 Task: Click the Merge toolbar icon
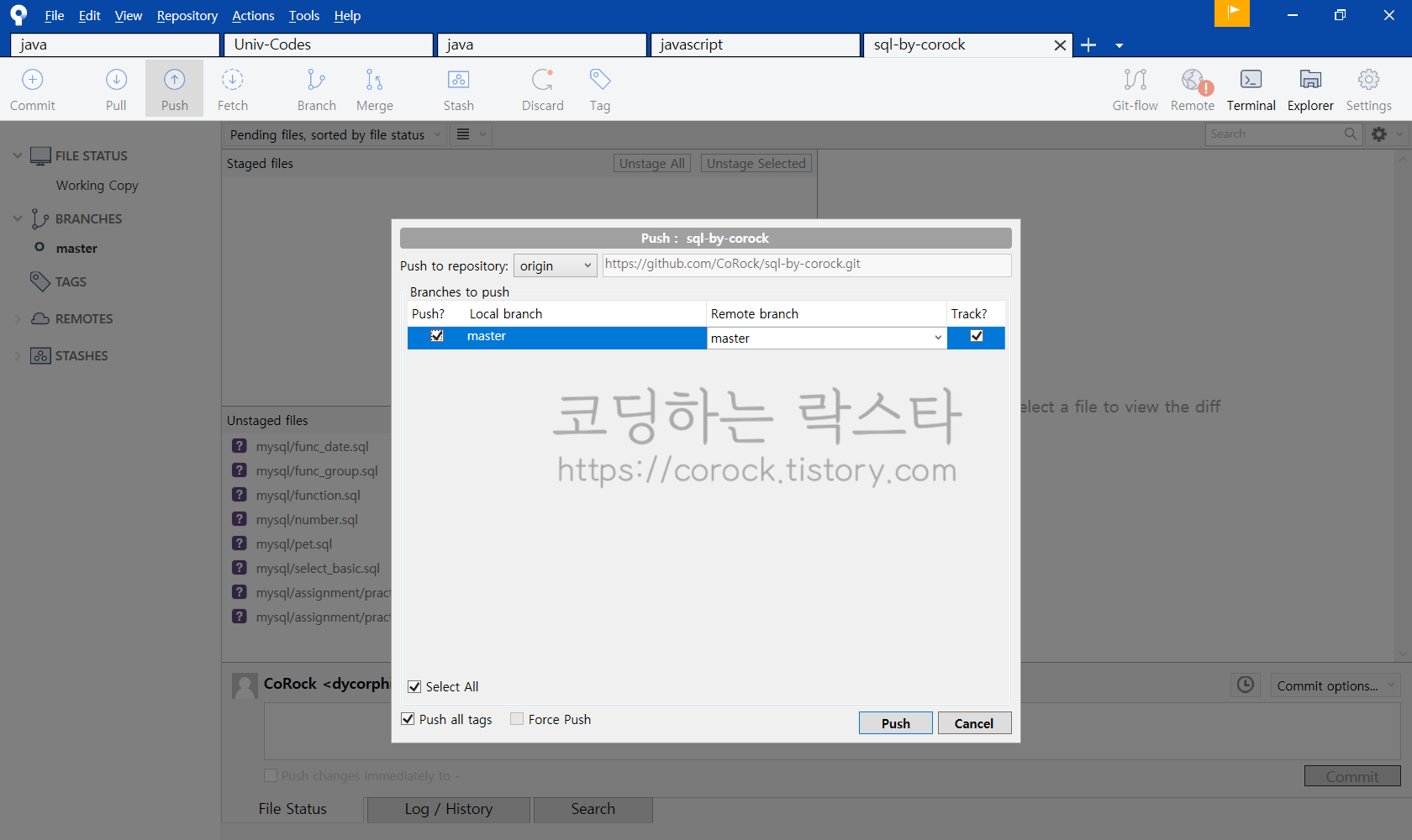(x=374, y=89)
